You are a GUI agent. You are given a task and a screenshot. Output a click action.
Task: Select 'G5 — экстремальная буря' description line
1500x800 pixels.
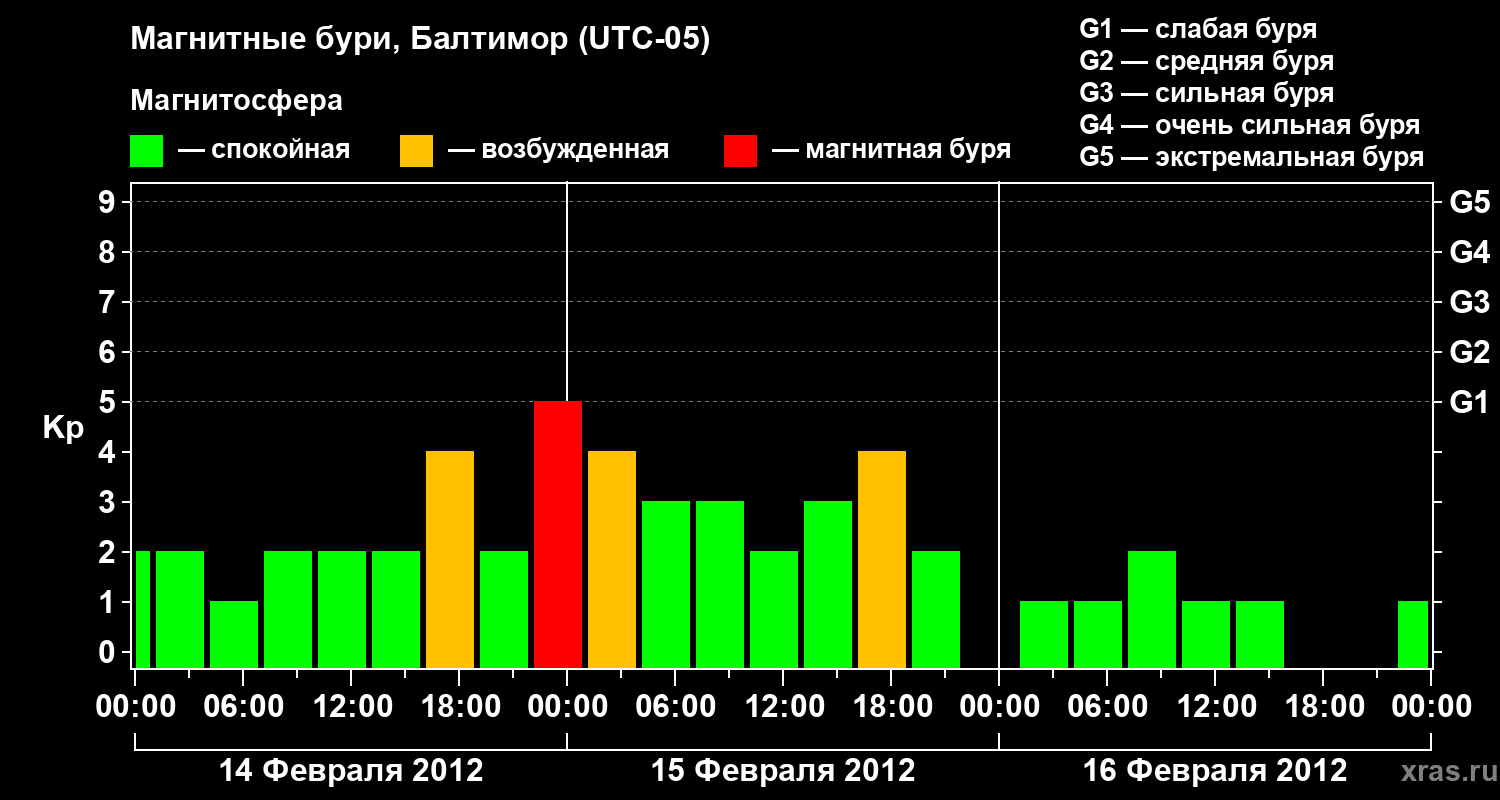tap(1251, 157)
